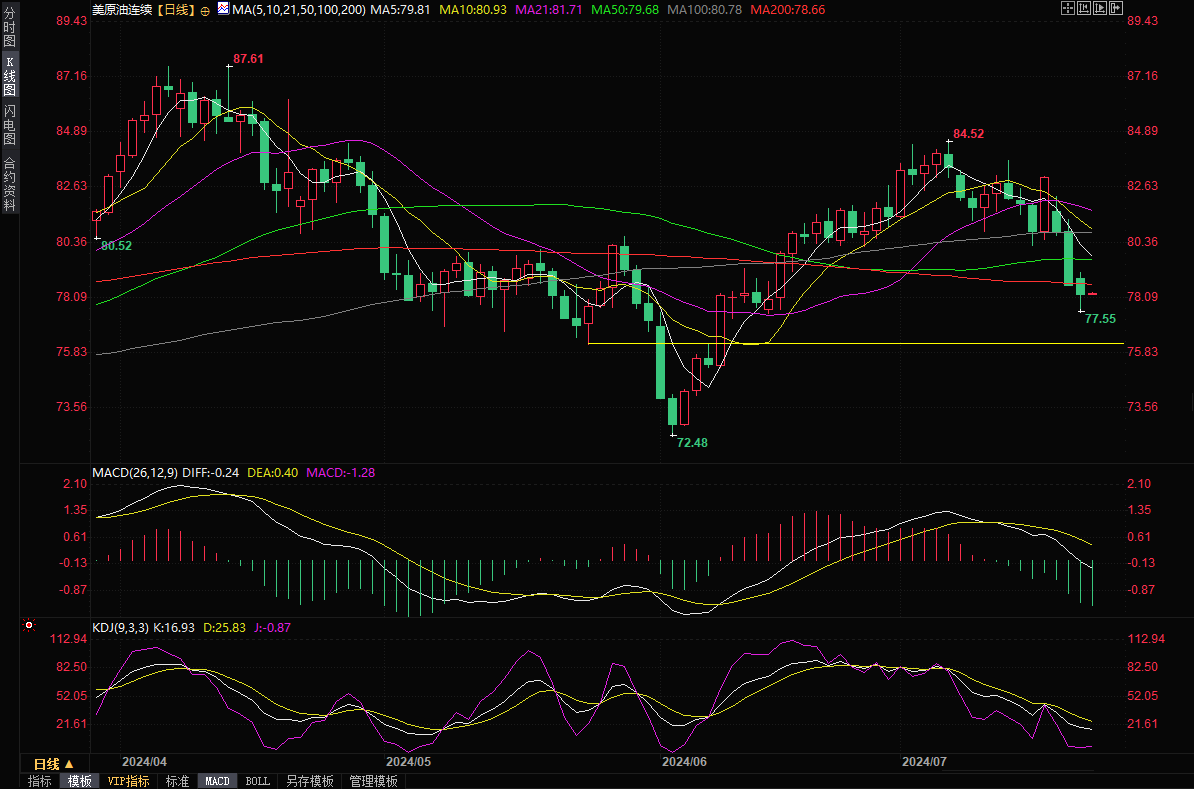Click the expand-right panel icon
This screenshot has height=789, width=1194.
coord(1116,8)
